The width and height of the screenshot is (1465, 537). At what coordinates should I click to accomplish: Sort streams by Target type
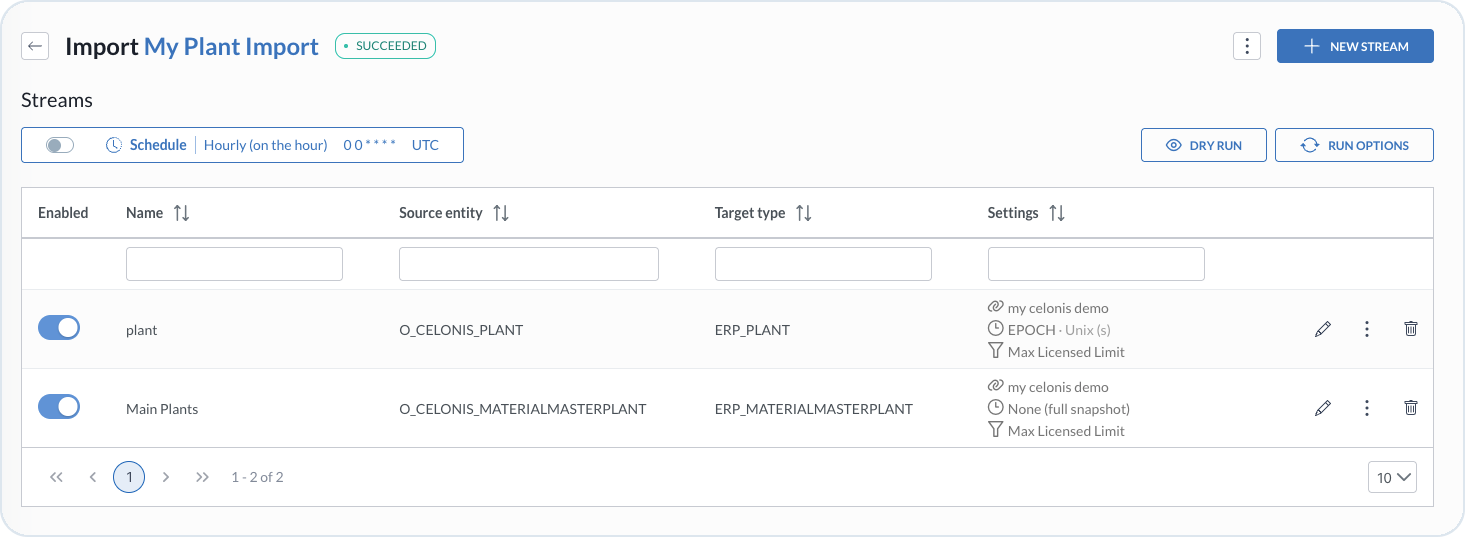click(803, 213)
